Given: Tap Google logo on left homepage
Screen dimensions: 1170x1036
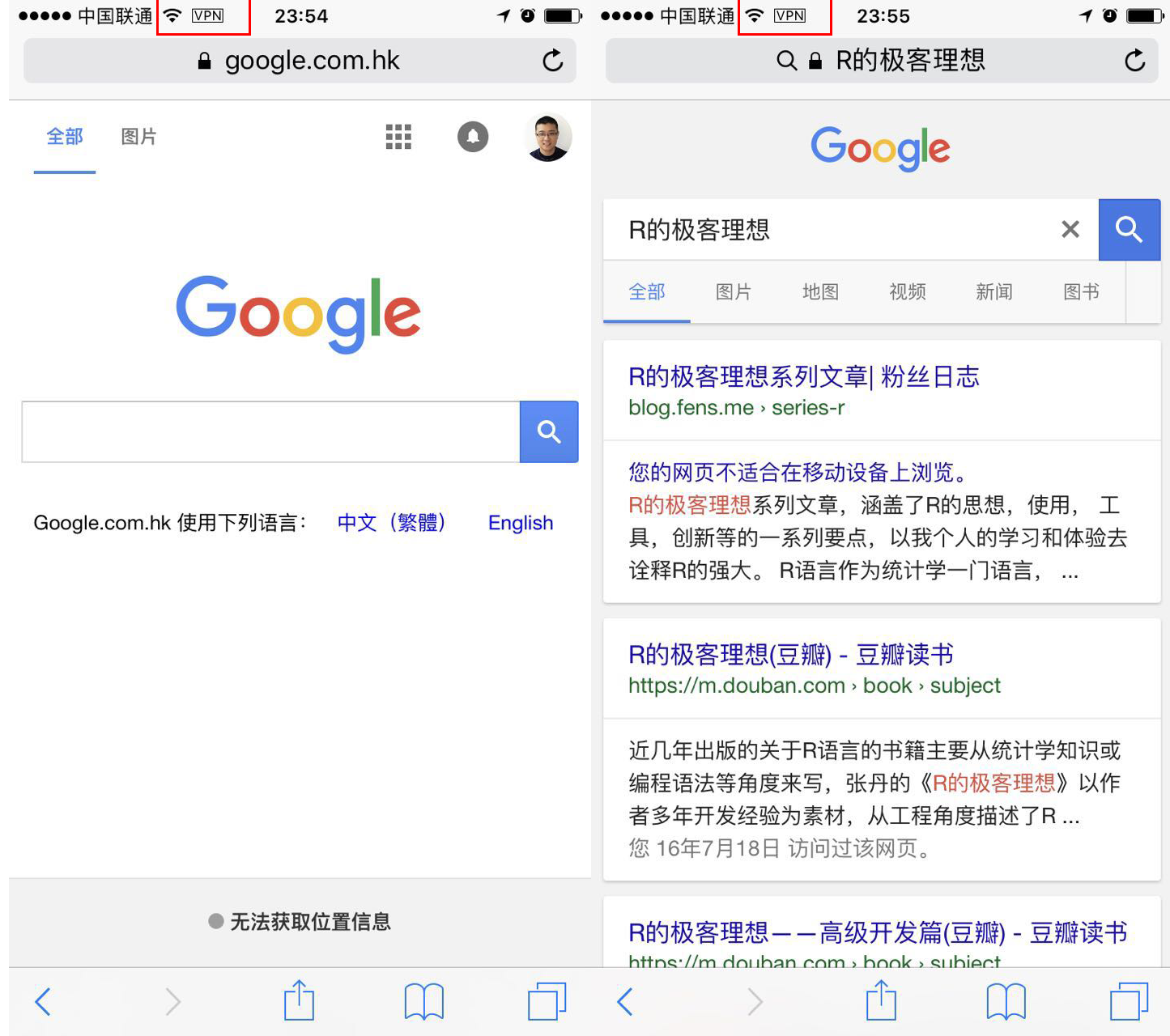Looking at the screenshot, I should tap(299, 315).
